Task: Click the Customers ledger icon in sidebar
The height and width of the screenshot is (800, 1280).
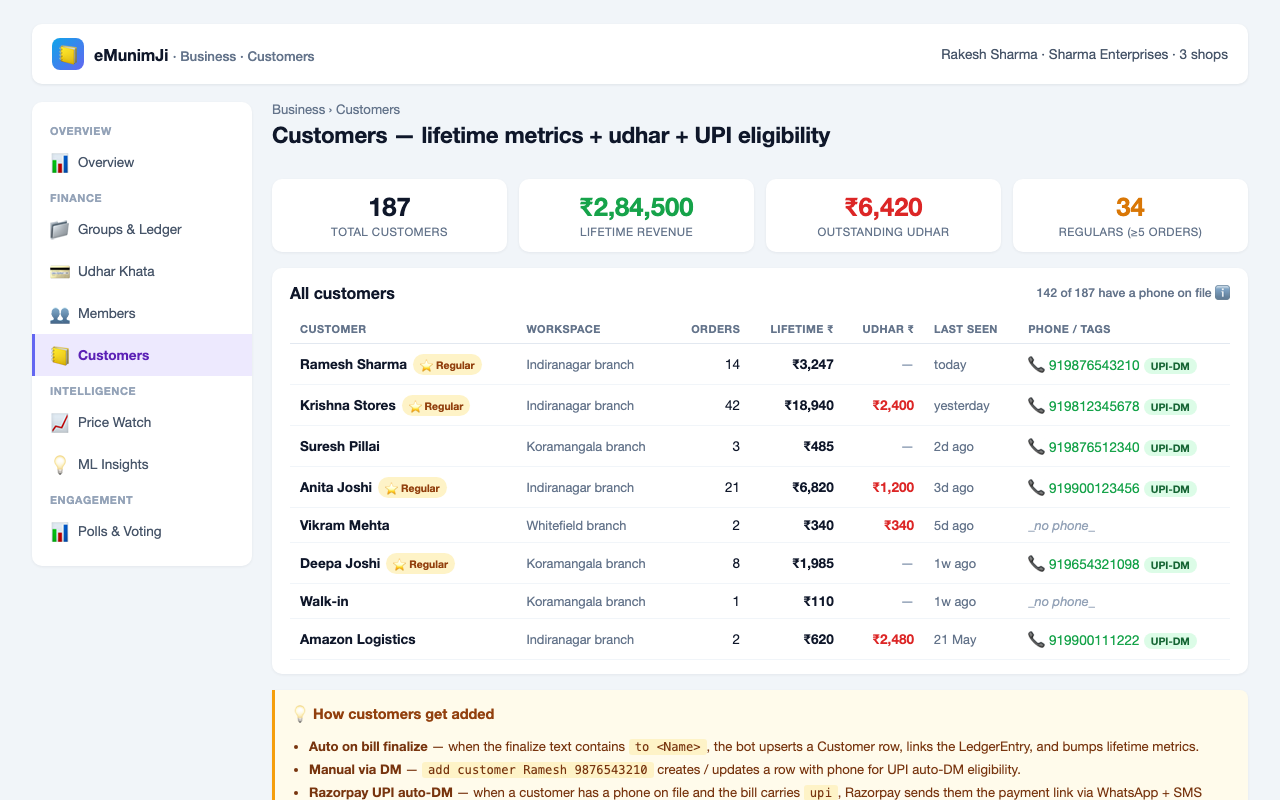Action: (60, 355)
